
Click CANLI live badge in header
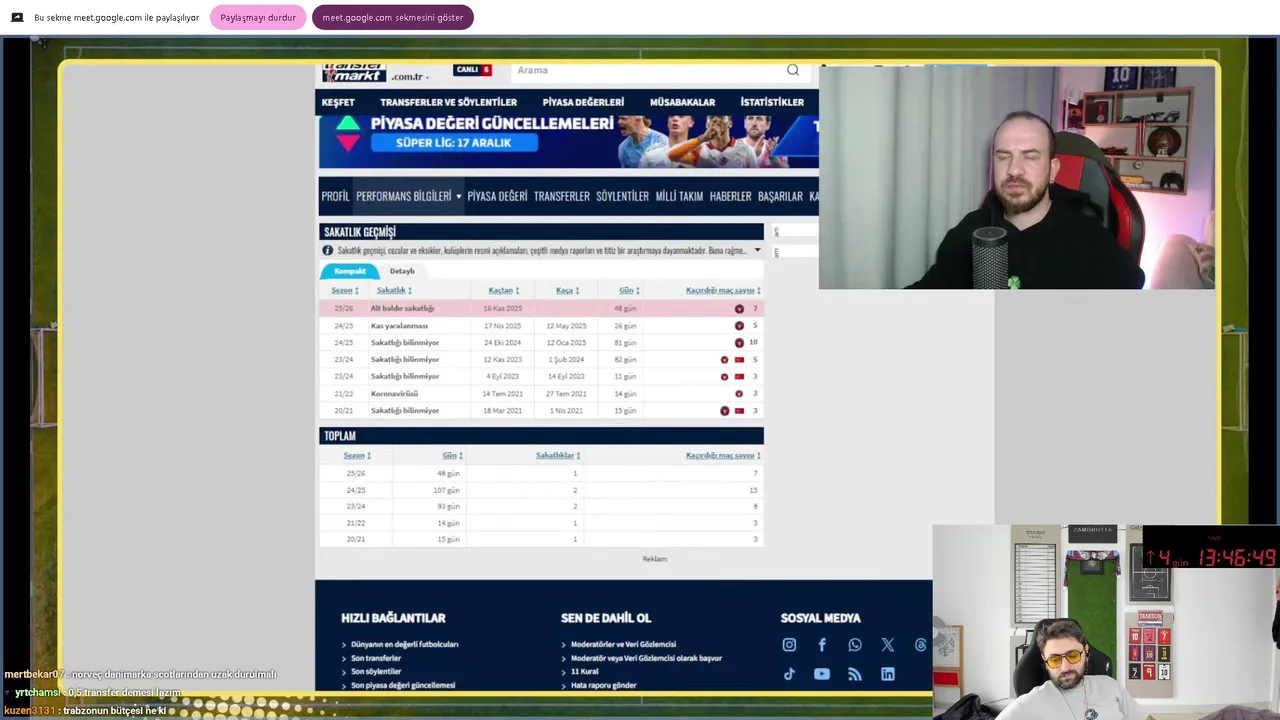pos(472,70)
